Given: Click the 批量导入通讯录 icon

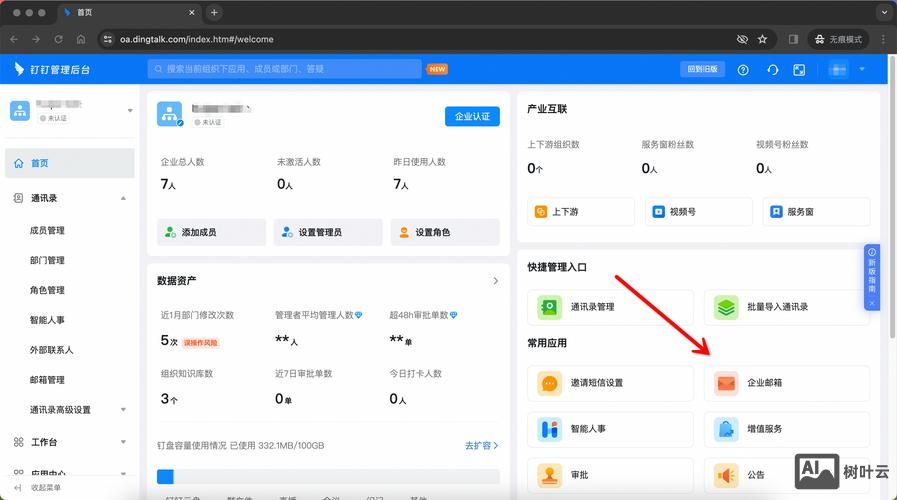Looking at the screenshot, I should click(x=726, y=307).
